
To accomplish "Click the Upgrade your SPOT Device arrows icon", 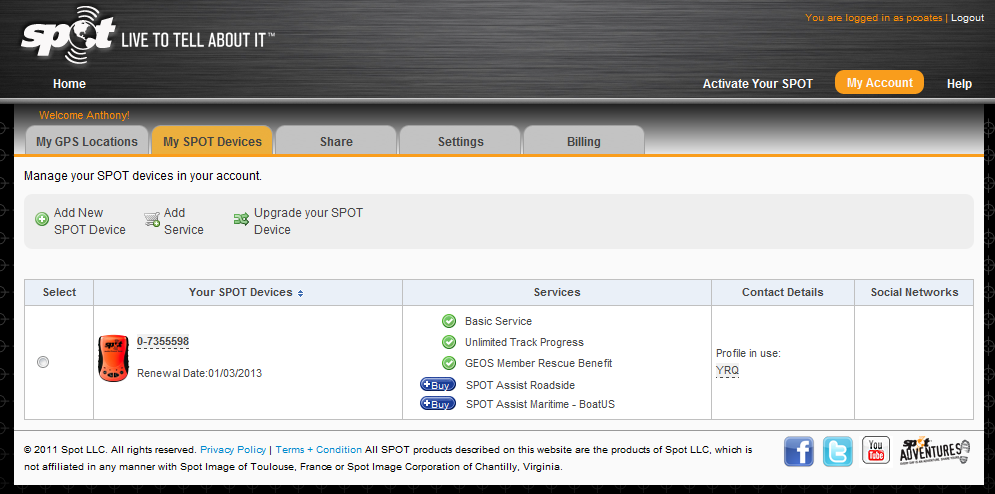I will point(241,220).
